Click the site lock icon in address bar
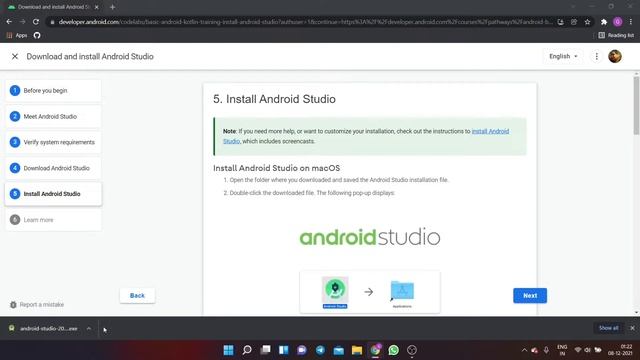Screen dimensions: 640x360 [52, 22]
